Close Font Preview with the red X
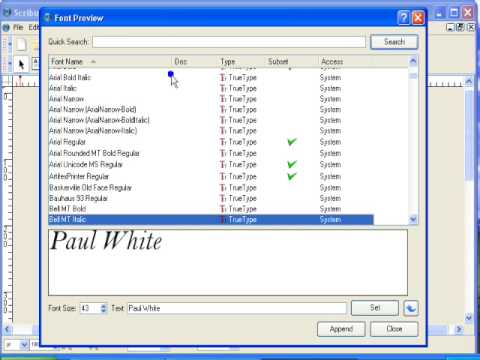 [x=418, y=18]
